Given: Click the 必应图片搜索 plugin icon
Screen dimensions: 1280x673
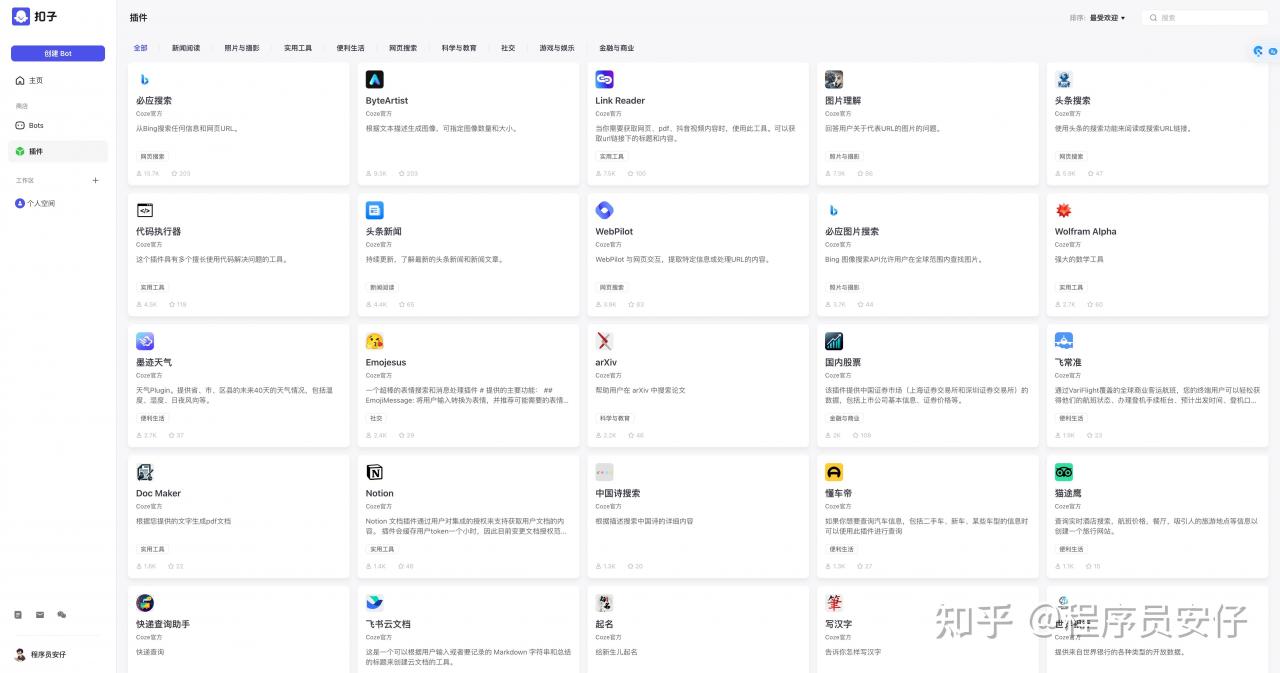Looking at the screenshot, I should (834, 210).
